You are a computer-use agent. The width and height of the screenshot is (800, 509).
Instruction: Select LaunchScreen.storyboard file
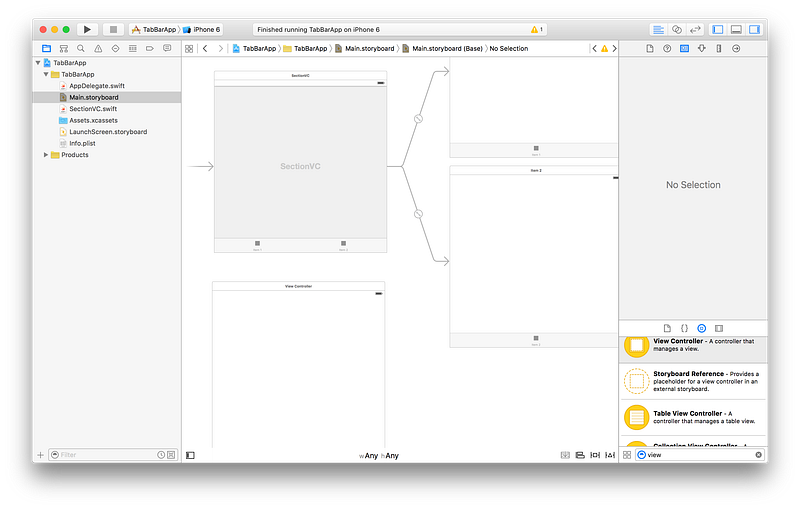[108, 132]
